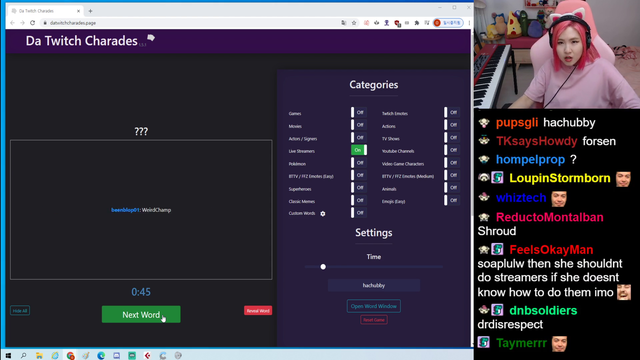
Task: Enable BTTV / FFZ Emotes (Medium)
Action: [x=452, y=176]
